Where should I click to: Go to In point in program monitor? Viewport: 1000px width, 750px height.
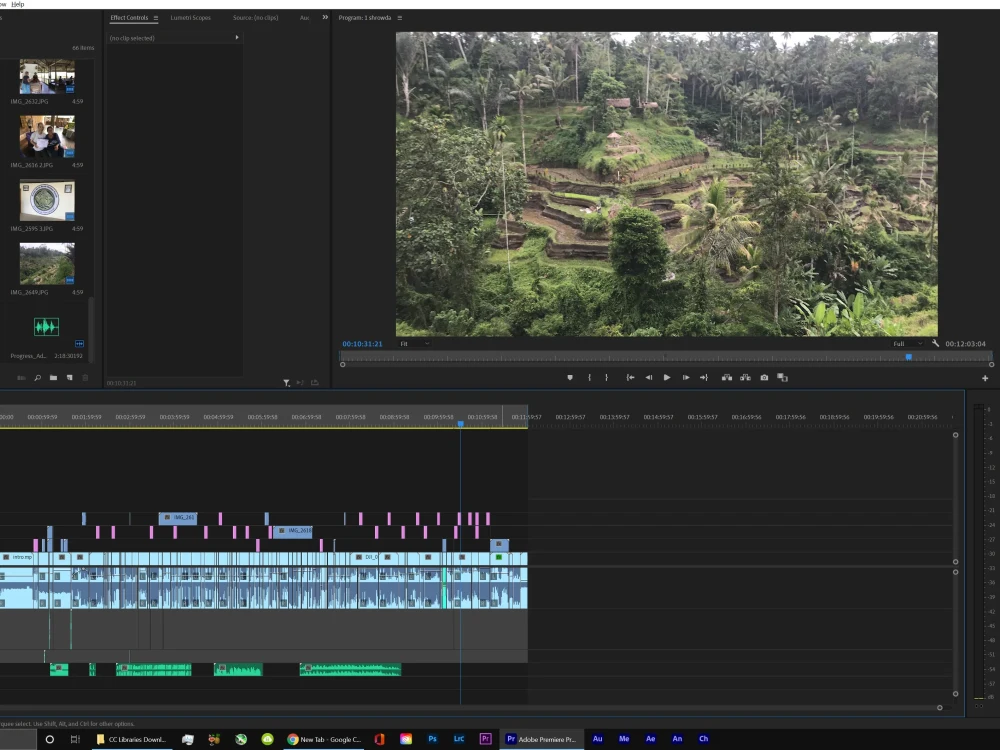[630, 378]
